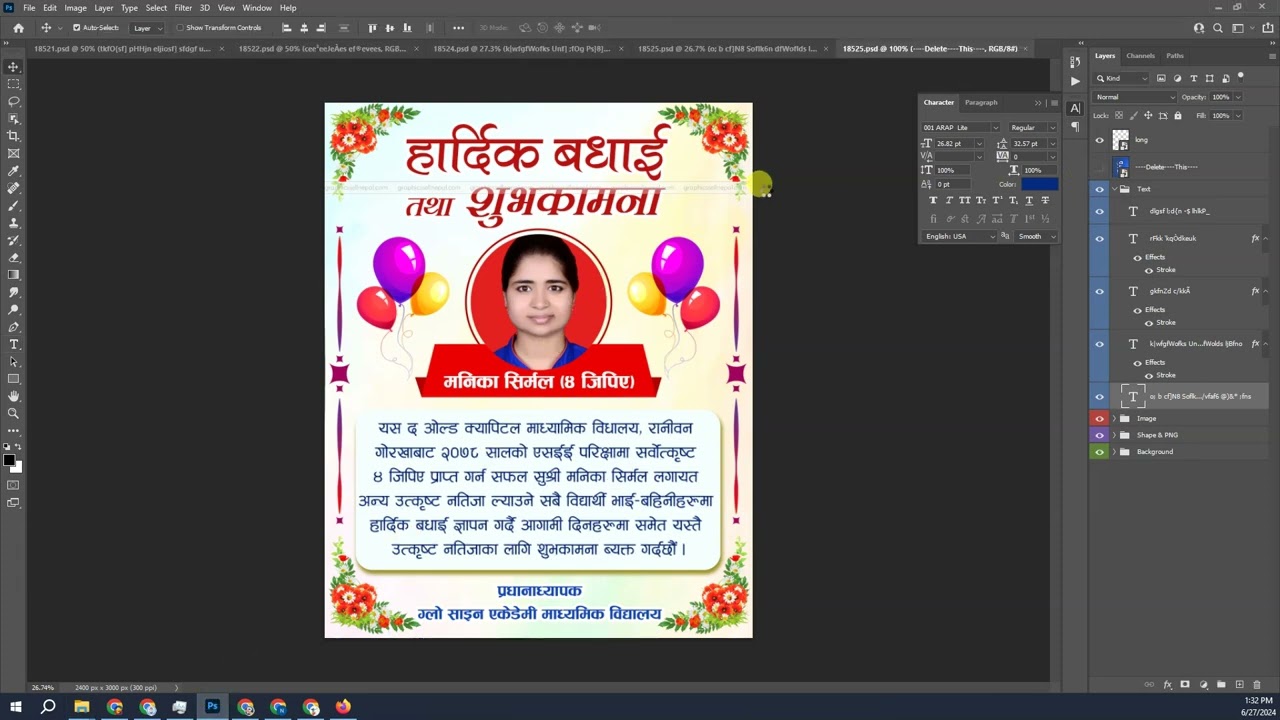
Task: Apply Faux Bold in Character panel
Action: (933, 200)
